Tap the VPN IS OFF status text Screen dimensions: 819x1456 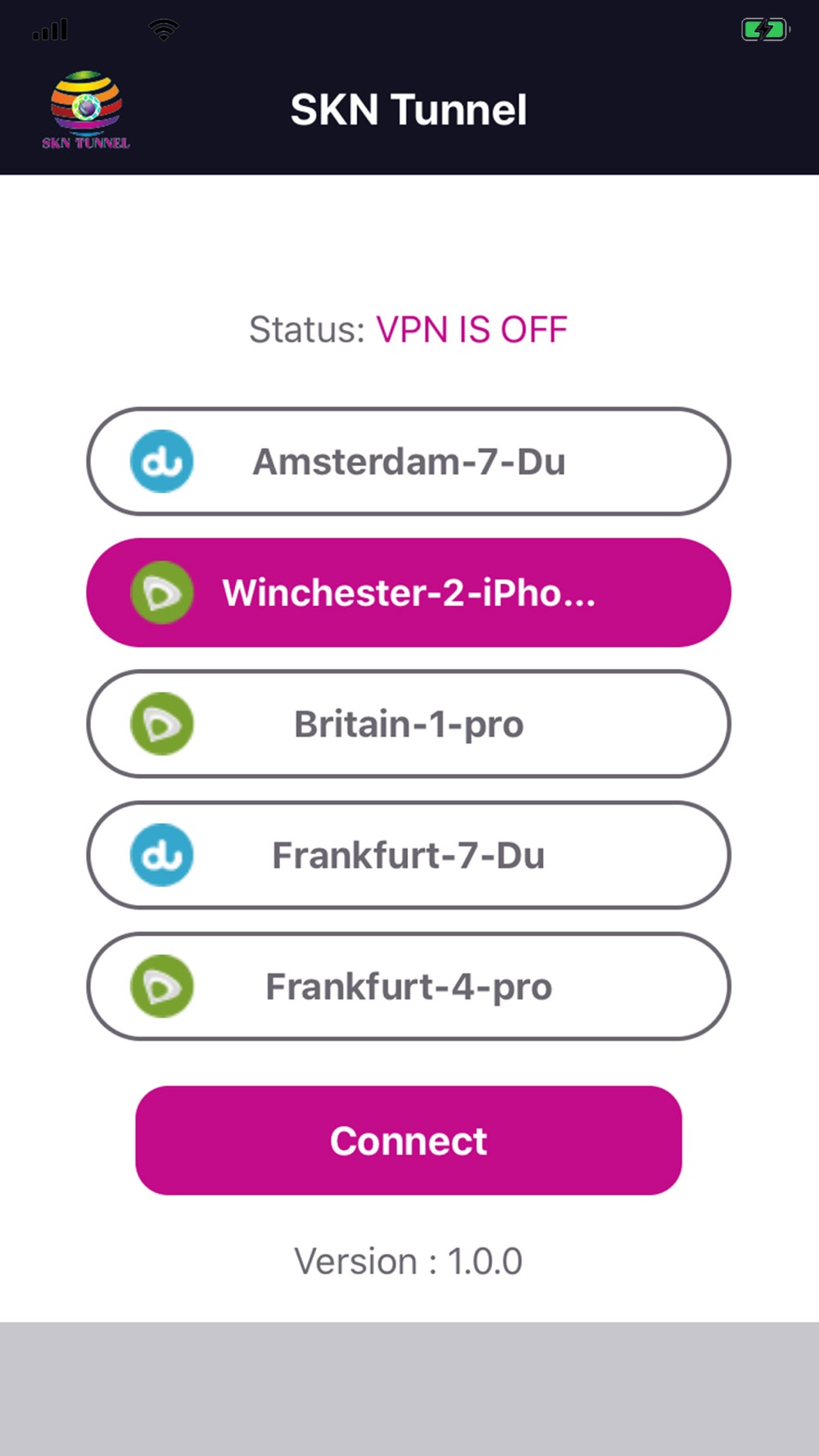point(472,330)
